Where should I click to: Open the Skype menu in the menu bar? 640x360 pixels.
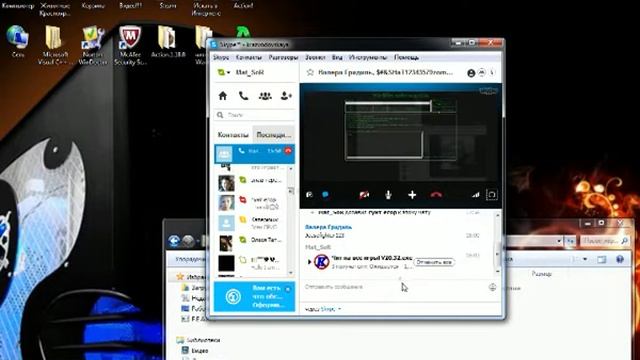click(x=221, y=58)
